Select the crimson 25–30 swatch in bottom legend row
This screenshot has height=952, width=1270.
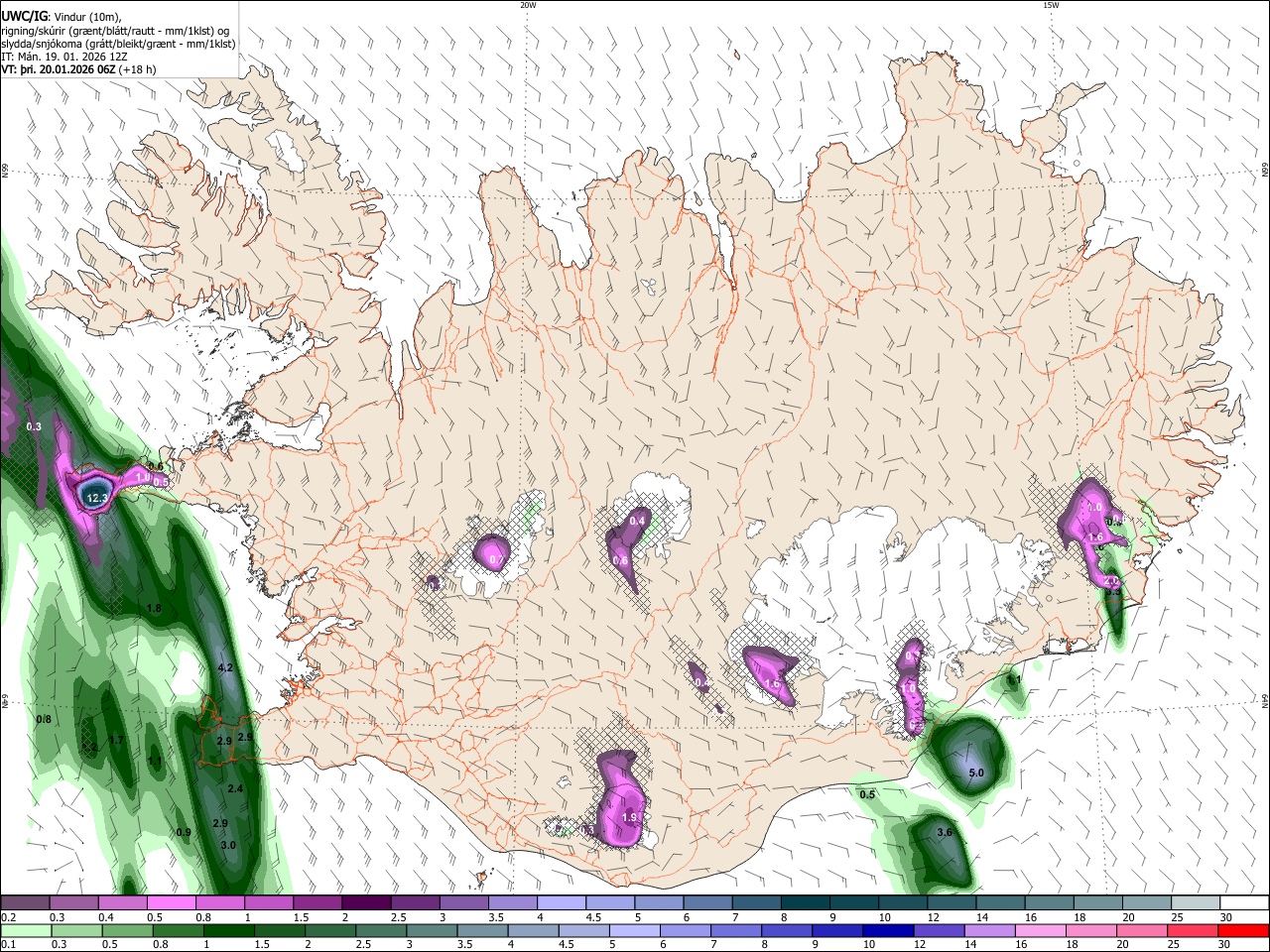click(1194, 930)
